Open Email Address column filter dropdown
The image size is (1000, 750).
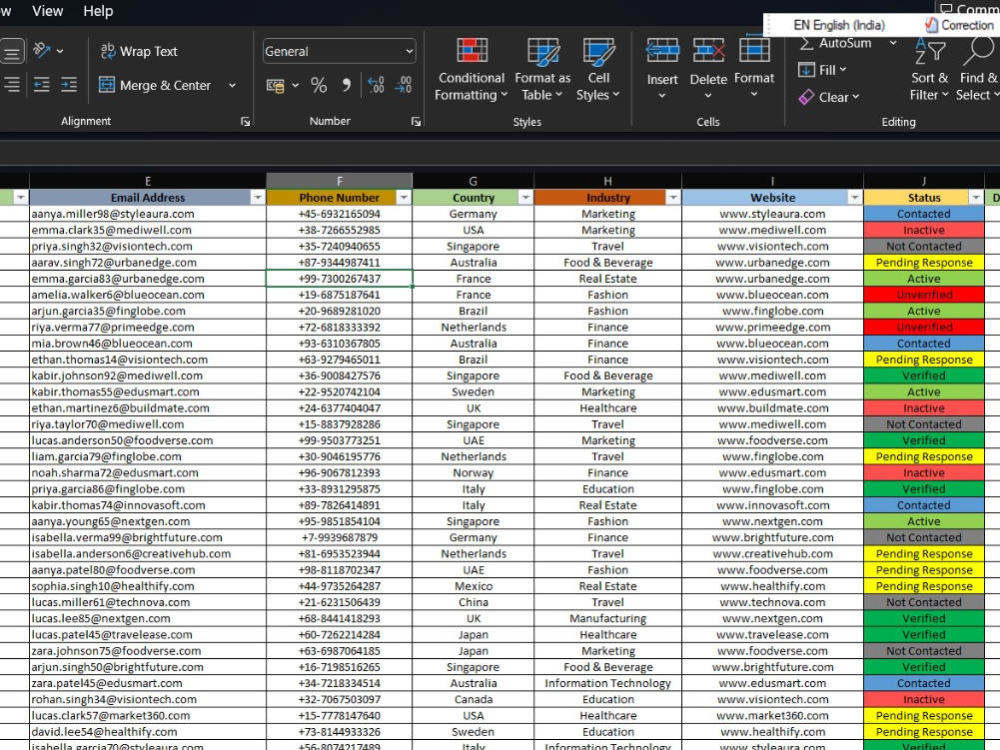click(257, 198)
